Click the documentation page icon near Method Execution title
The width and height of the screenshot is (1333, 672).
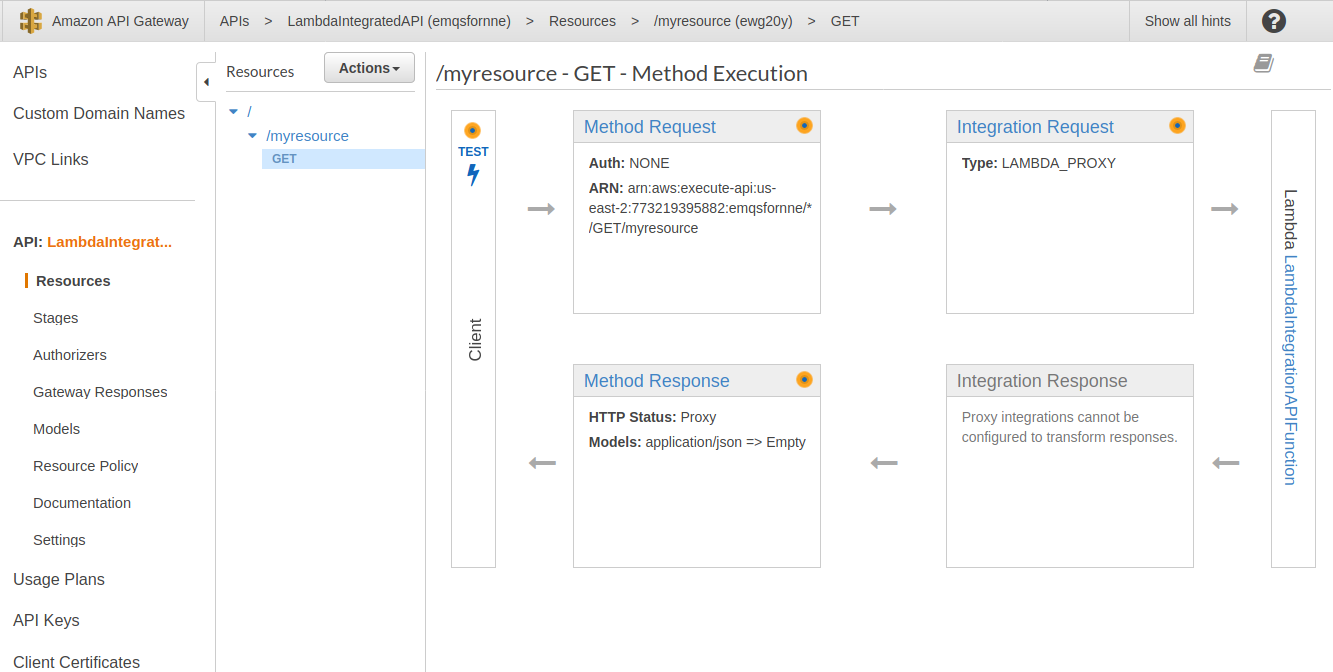coord(1263,62)
